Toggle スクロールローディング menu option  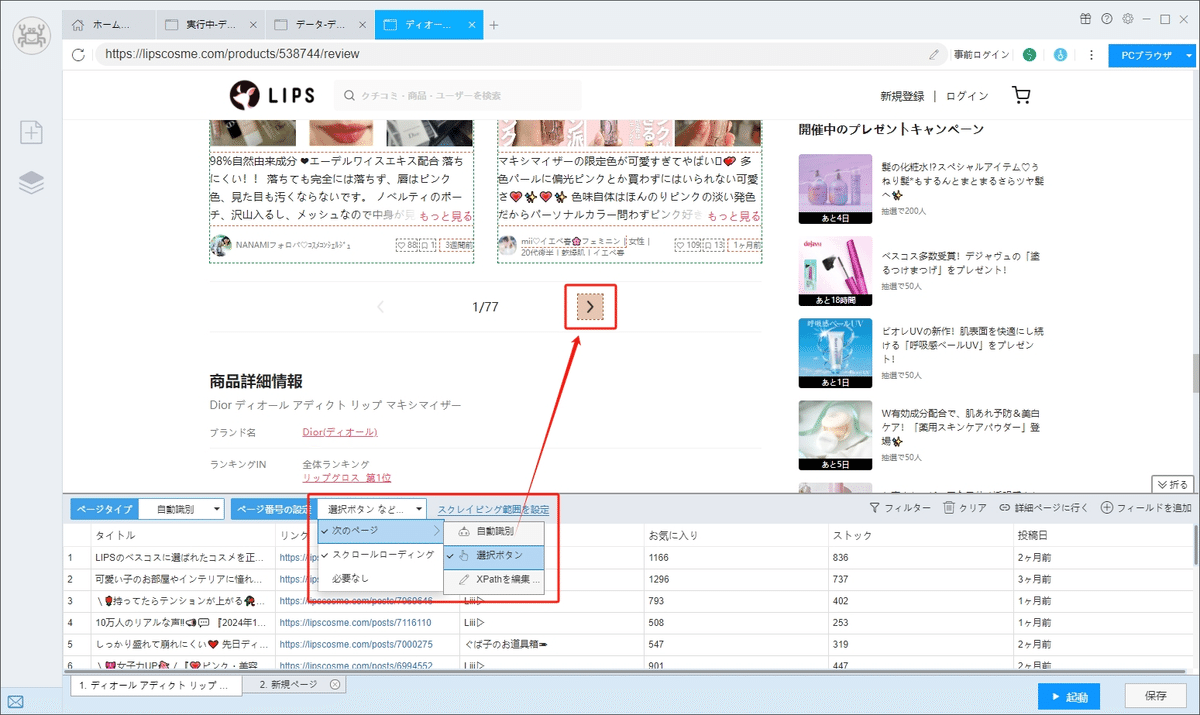pyautogui.click(x=380, y=554)
